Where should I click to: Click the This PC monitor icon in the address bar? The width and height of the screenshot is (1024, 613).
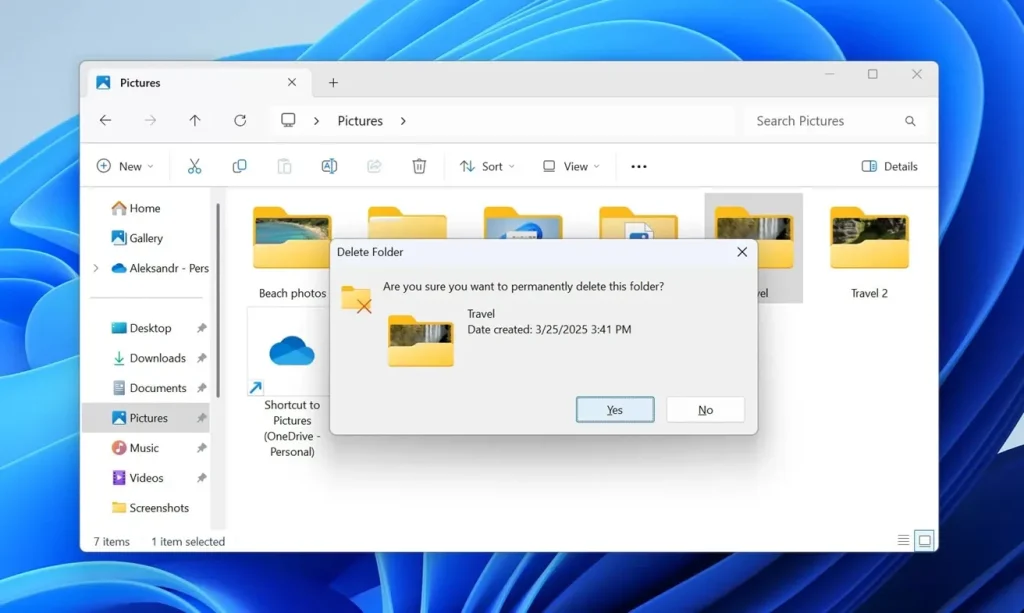click(x=288, y=120)
